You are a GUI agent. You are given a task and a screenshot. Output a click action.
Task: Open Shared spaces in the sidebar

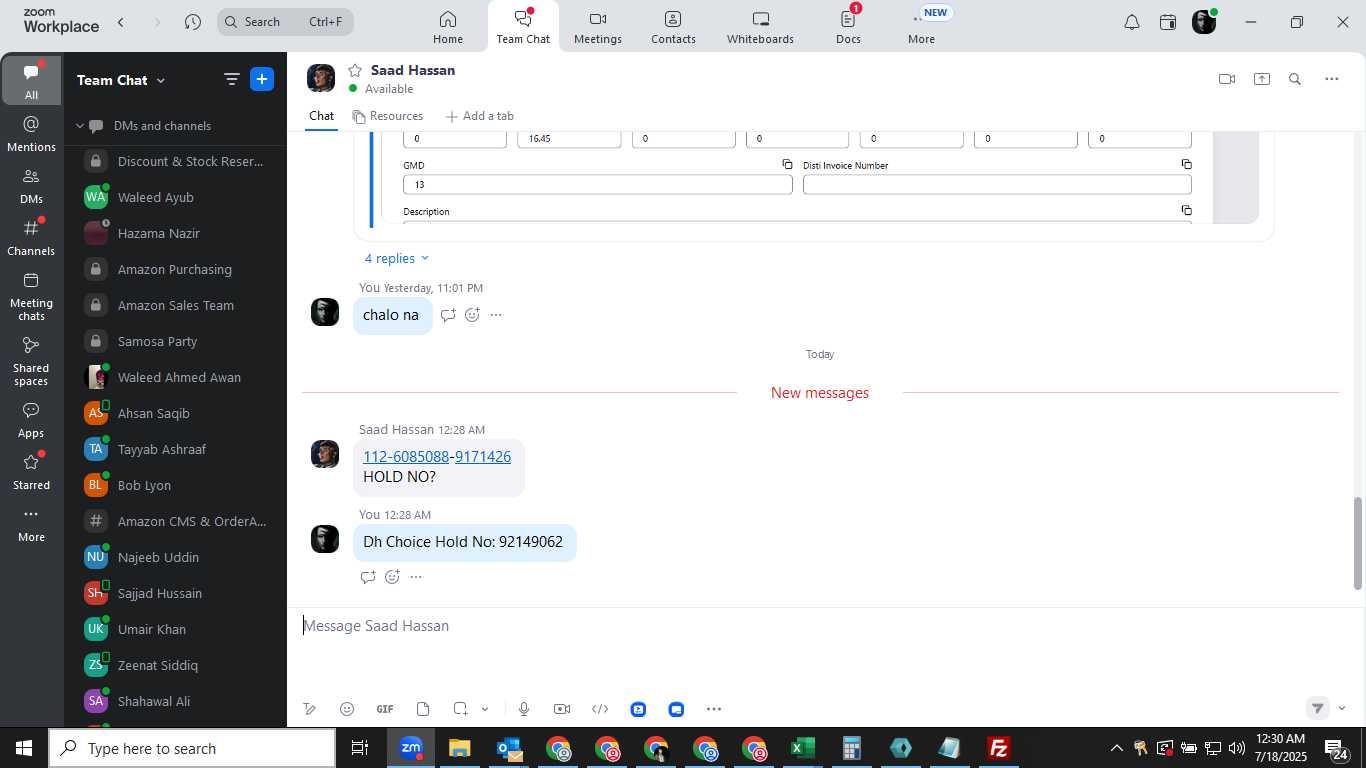coord(31,361)
